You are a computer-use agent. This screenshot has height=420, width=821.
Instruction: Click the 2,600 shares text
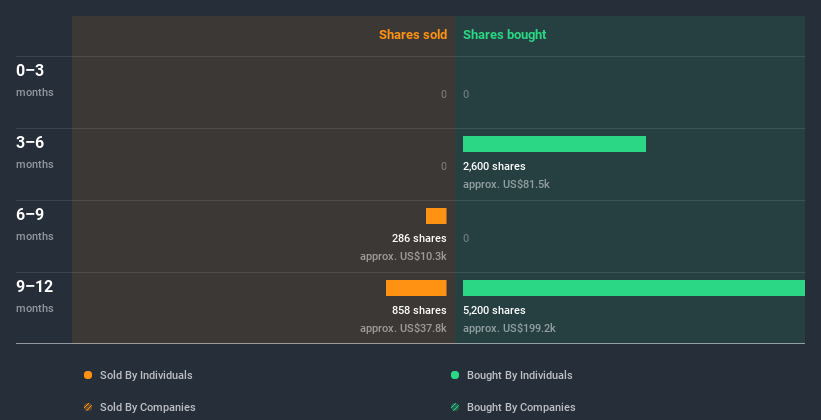(494, 167)
